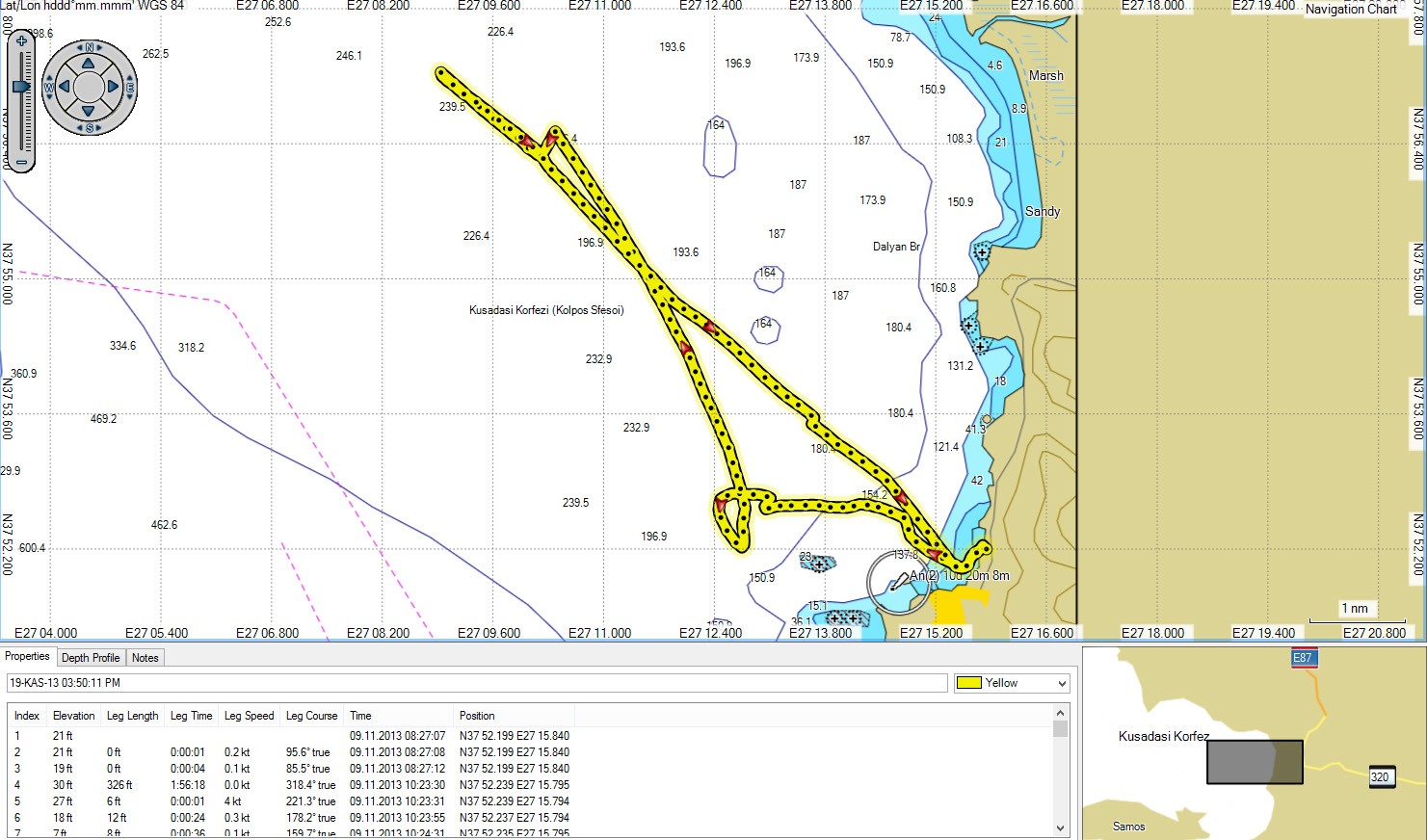Pan the map east with right arrow

[x=113, y=87]
